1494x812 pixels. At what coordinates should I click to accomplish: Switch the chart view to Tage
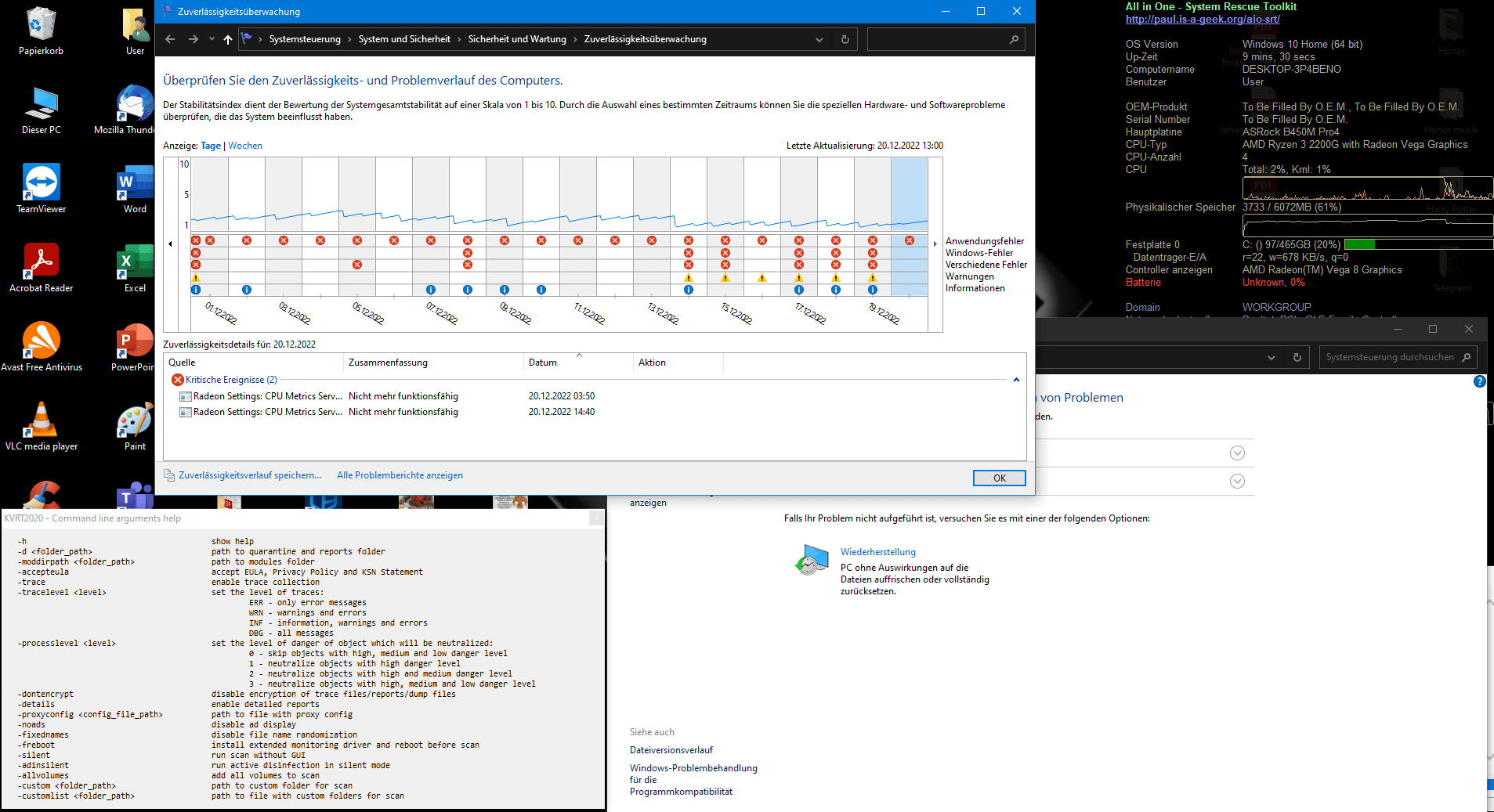211,146
